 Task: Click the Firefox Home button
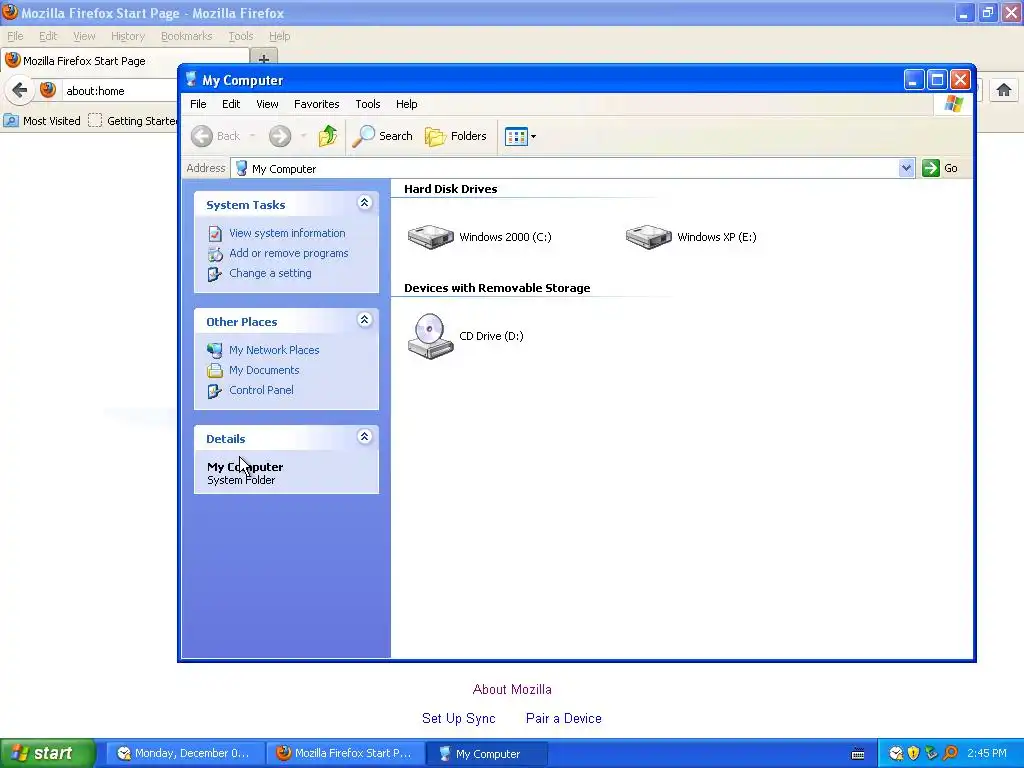(1004, 90)
